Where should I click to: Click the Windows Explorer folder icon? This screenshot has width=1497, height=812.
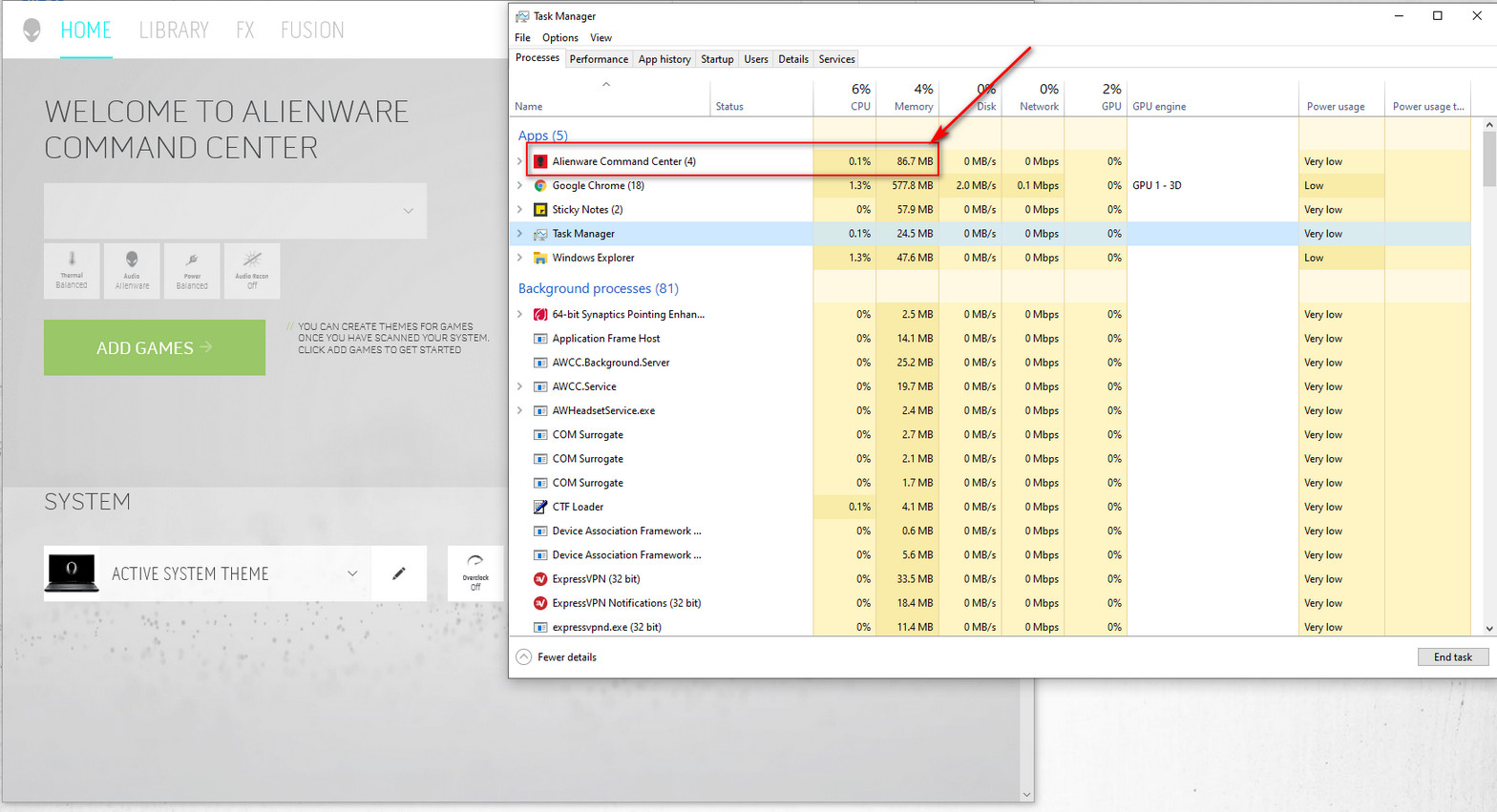pyautogui.click(x=540, y=258)
